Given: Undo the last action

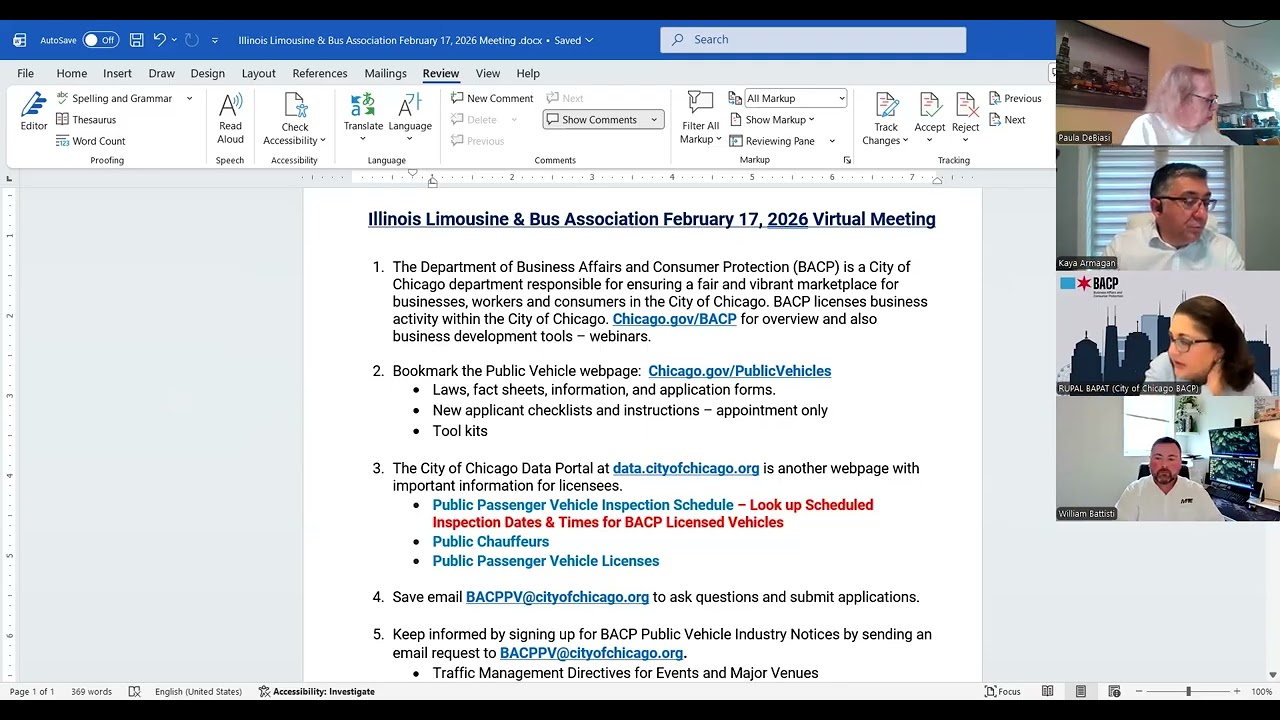Looking at the screenshot, I should (159, 40).
